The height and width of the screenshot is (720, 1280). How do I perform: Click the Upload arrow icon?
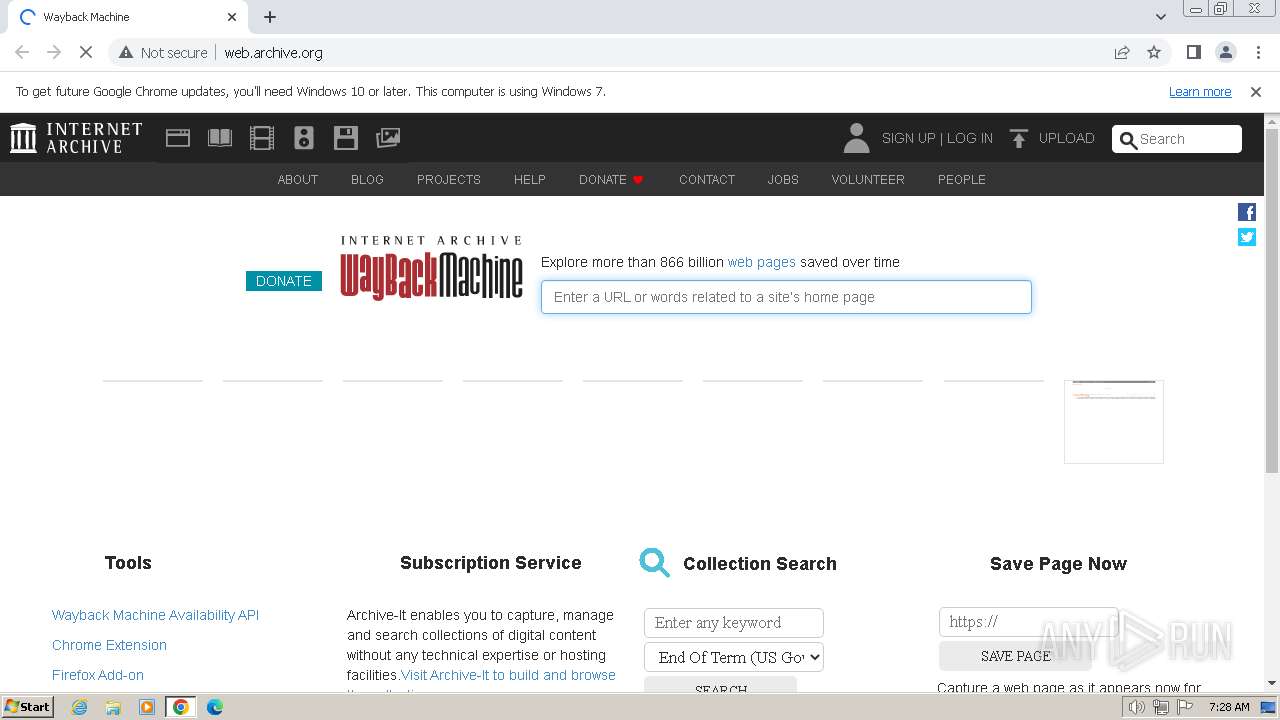click(x=1019, y=138)
